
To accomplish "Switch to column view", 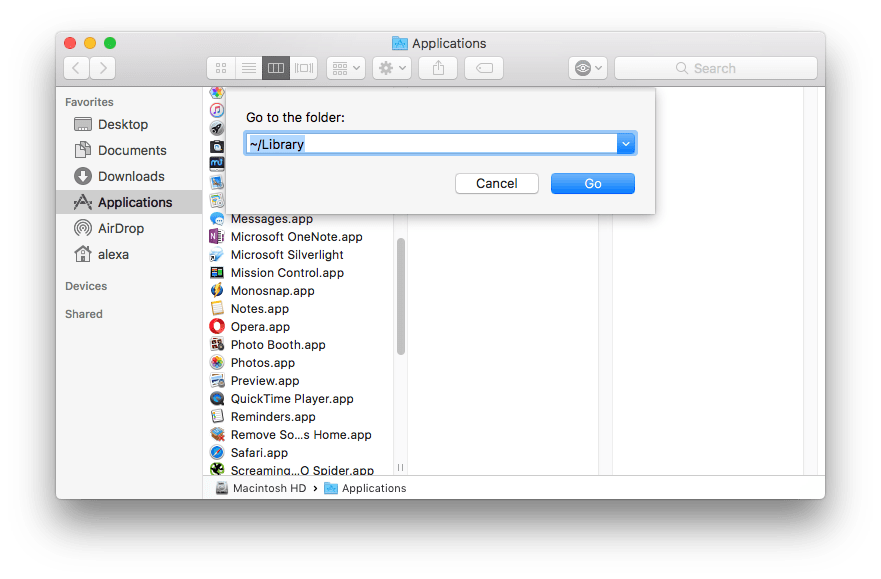I will [x=276, y=68].
